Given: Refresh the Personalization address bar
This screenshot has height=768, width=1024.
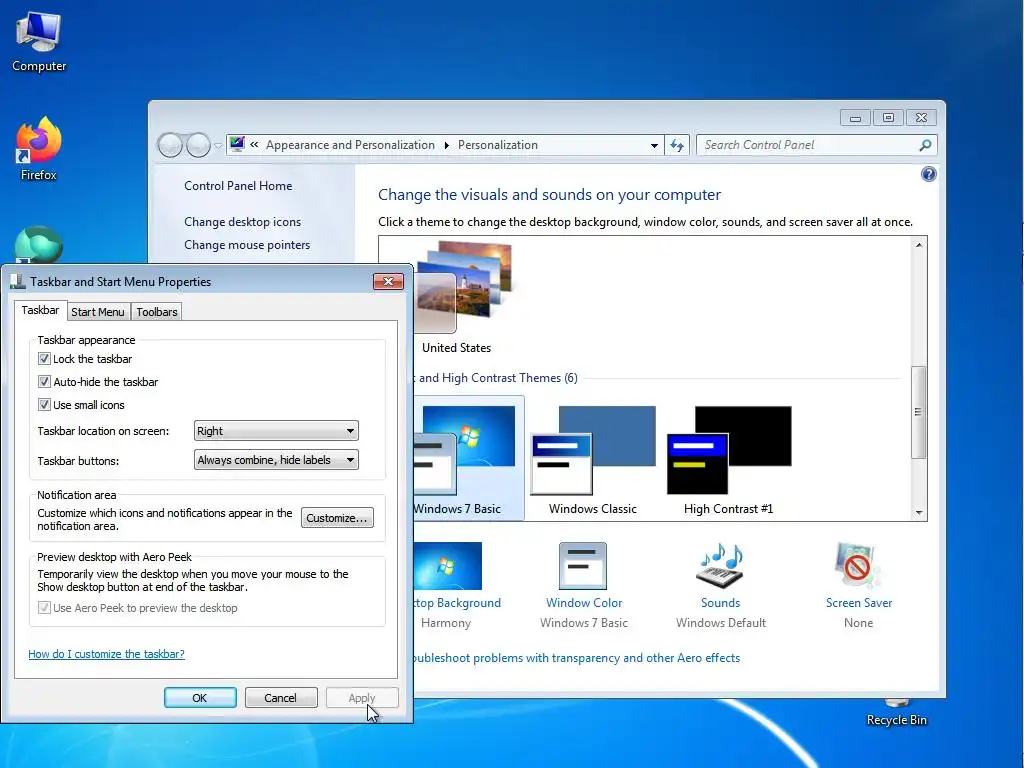Looking at the screenshot, I should point(677,145).
